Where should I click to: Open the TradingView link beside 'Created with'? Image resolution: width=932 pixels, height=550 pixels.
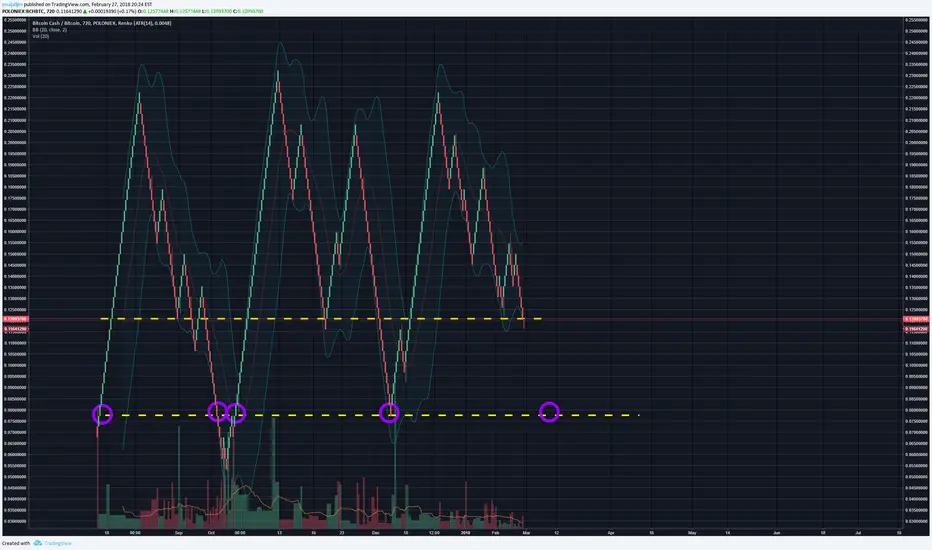point(58,543)
